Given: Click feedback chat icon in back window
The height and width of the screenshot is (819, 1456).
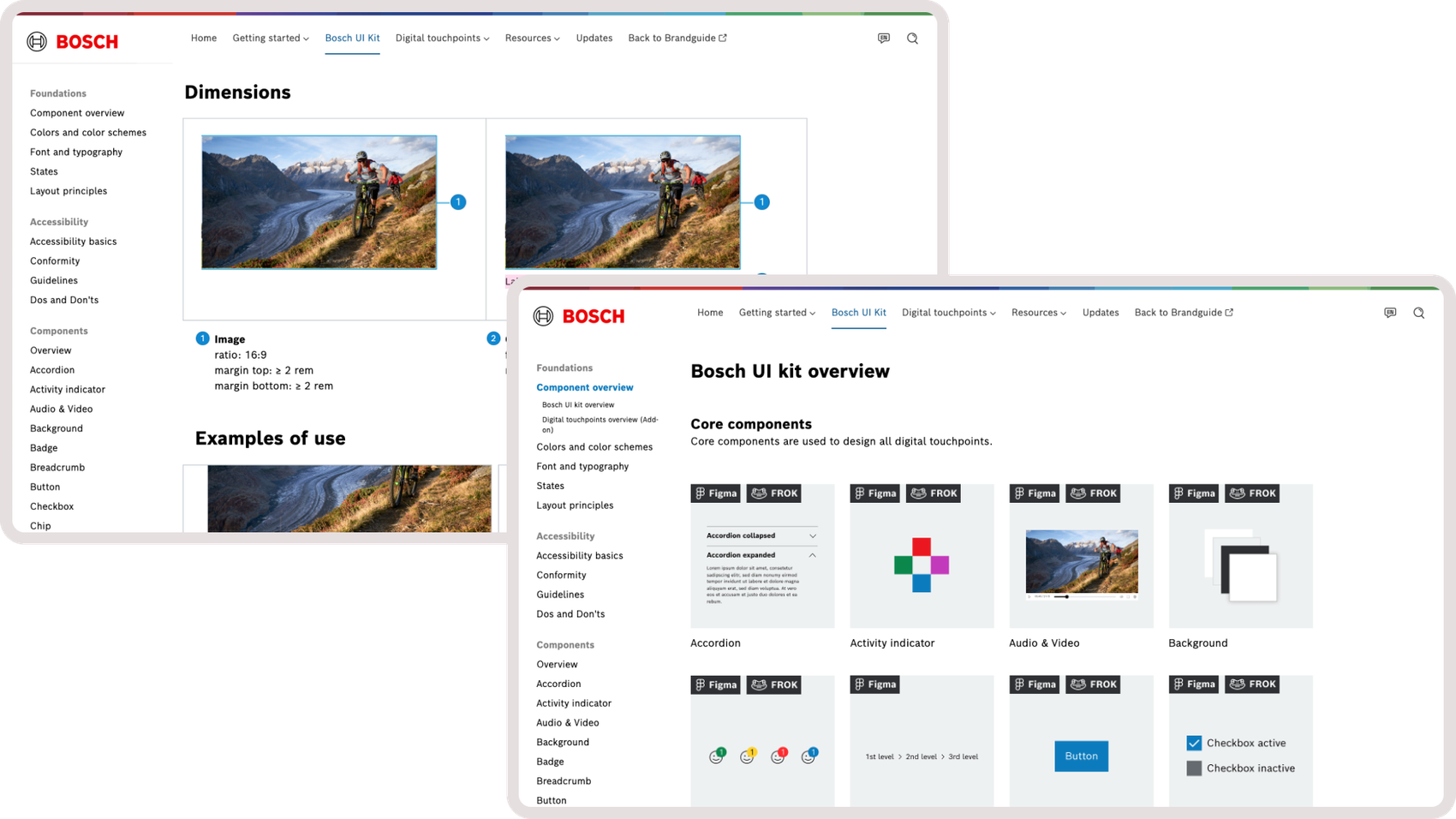Looking at the screenshot, I should [x=884, y=39].
